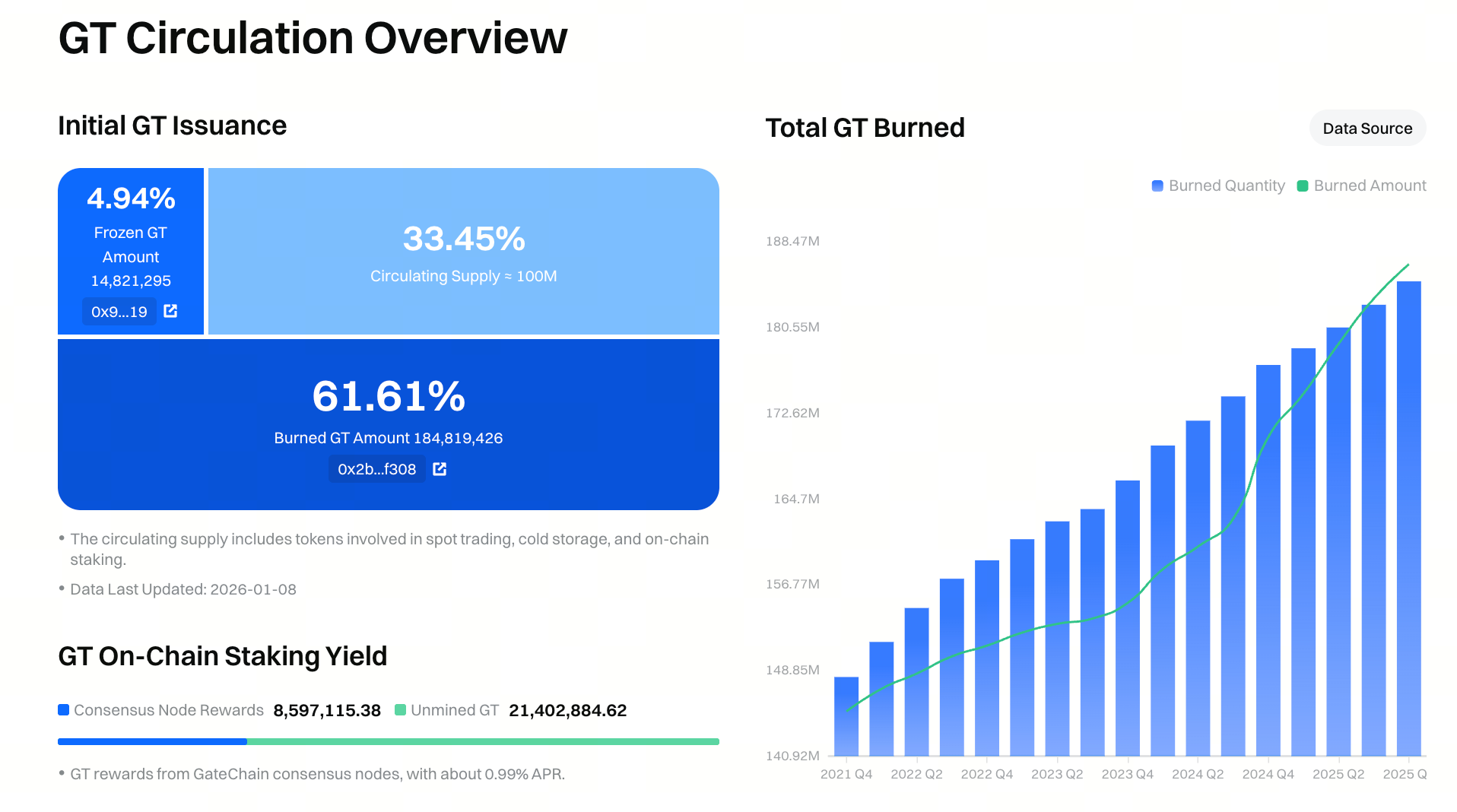Click the bullet beside Data Last Updated note
Viewport: 1457px width, 812px height.
pos(62,586)
